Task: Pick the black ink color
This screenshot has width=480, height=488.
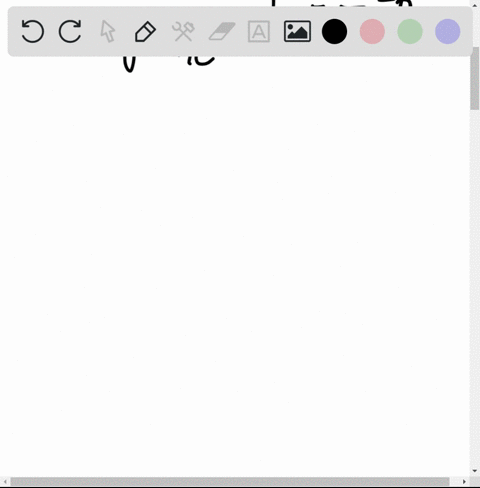Action: [x=334, y=31]
